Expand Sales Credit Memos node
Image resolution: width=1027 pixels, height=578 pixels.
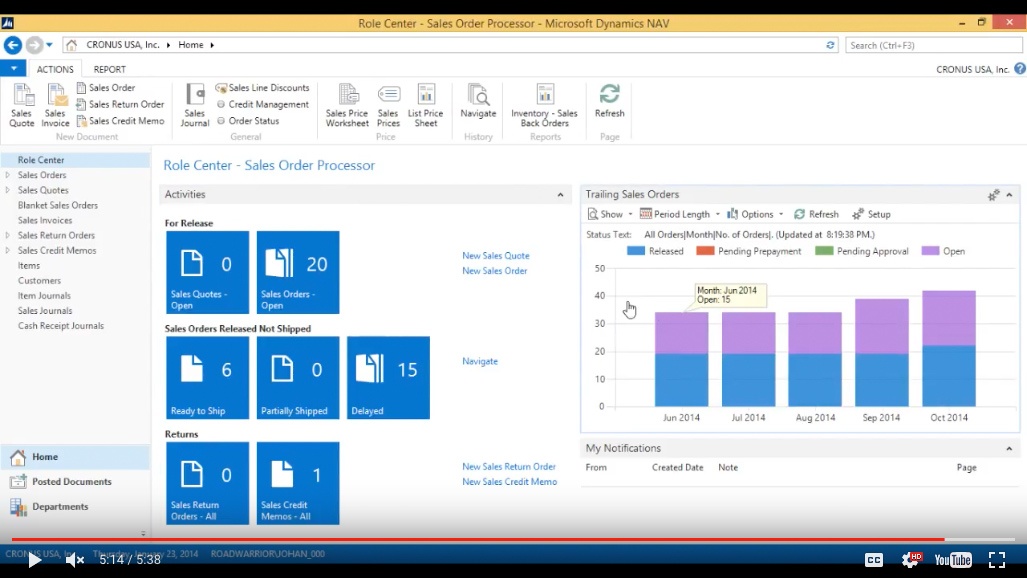point(8,250)
